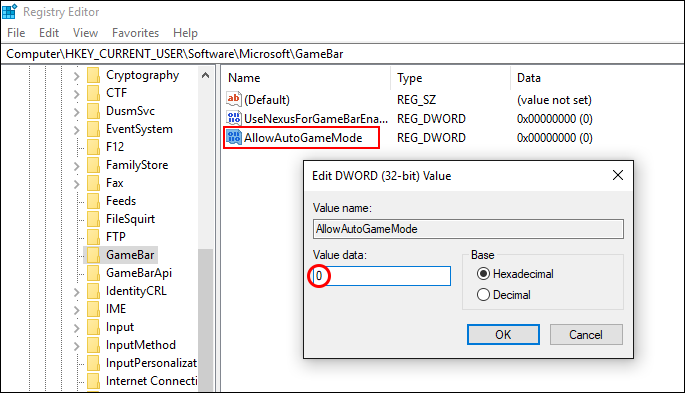
Task: Expand the Input tree node
Action: (x=76, y=328)
